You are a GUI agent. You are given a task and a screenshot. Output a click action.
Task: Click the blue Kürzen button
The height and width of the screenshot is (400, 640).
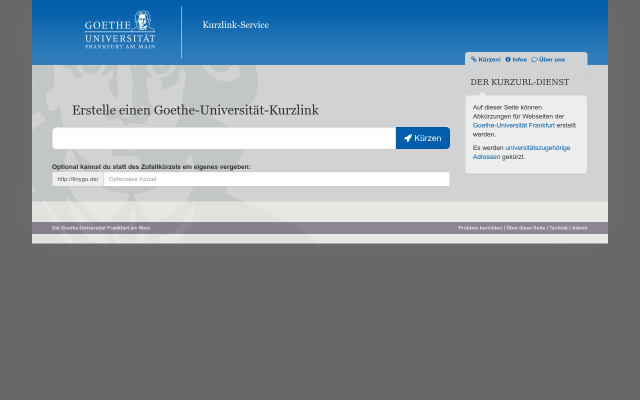423,138
